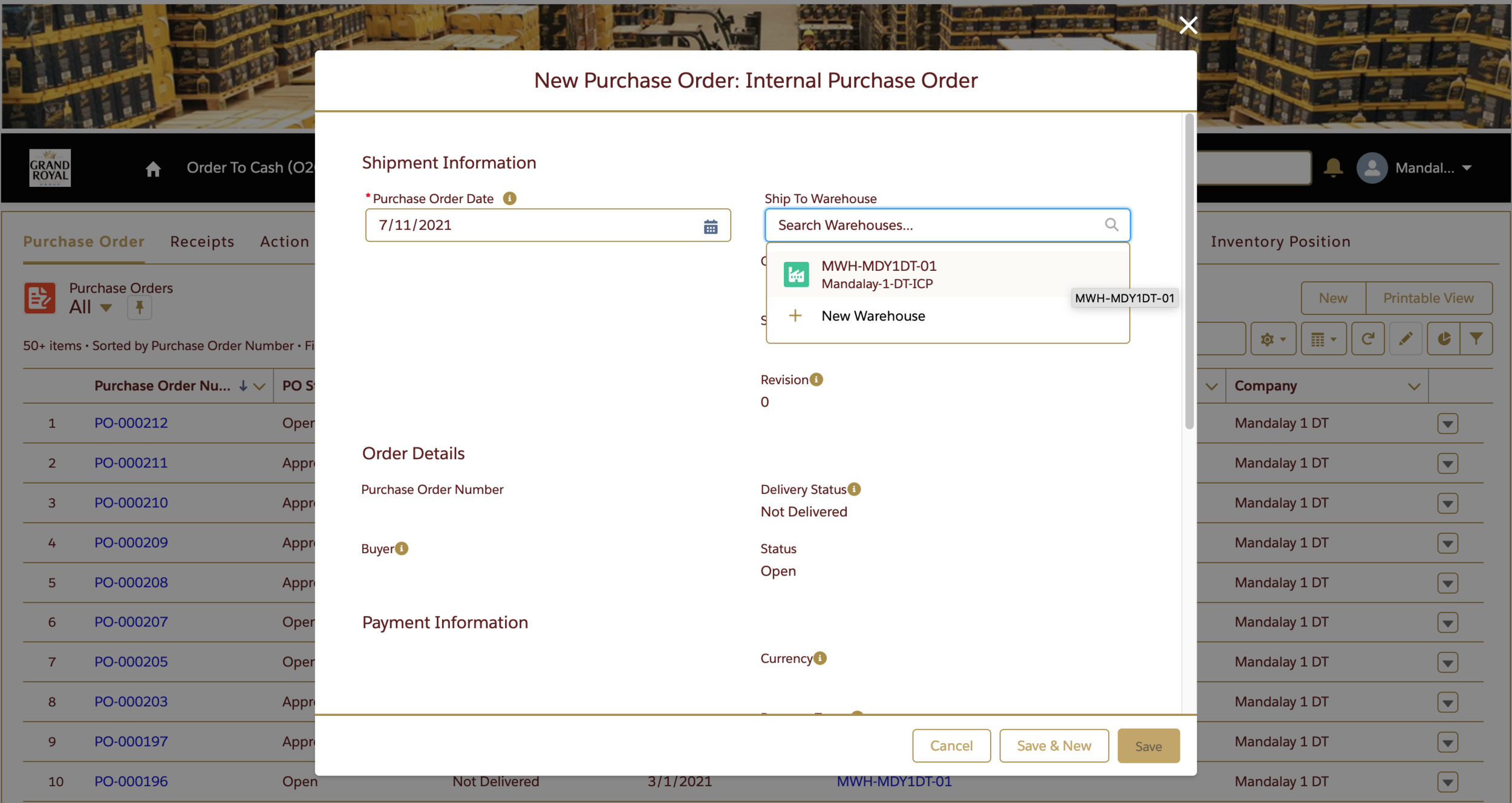Open list view controls gear dropdown
The height and width of the screenshot is (803, 1512).
(x=1272, y=339)
